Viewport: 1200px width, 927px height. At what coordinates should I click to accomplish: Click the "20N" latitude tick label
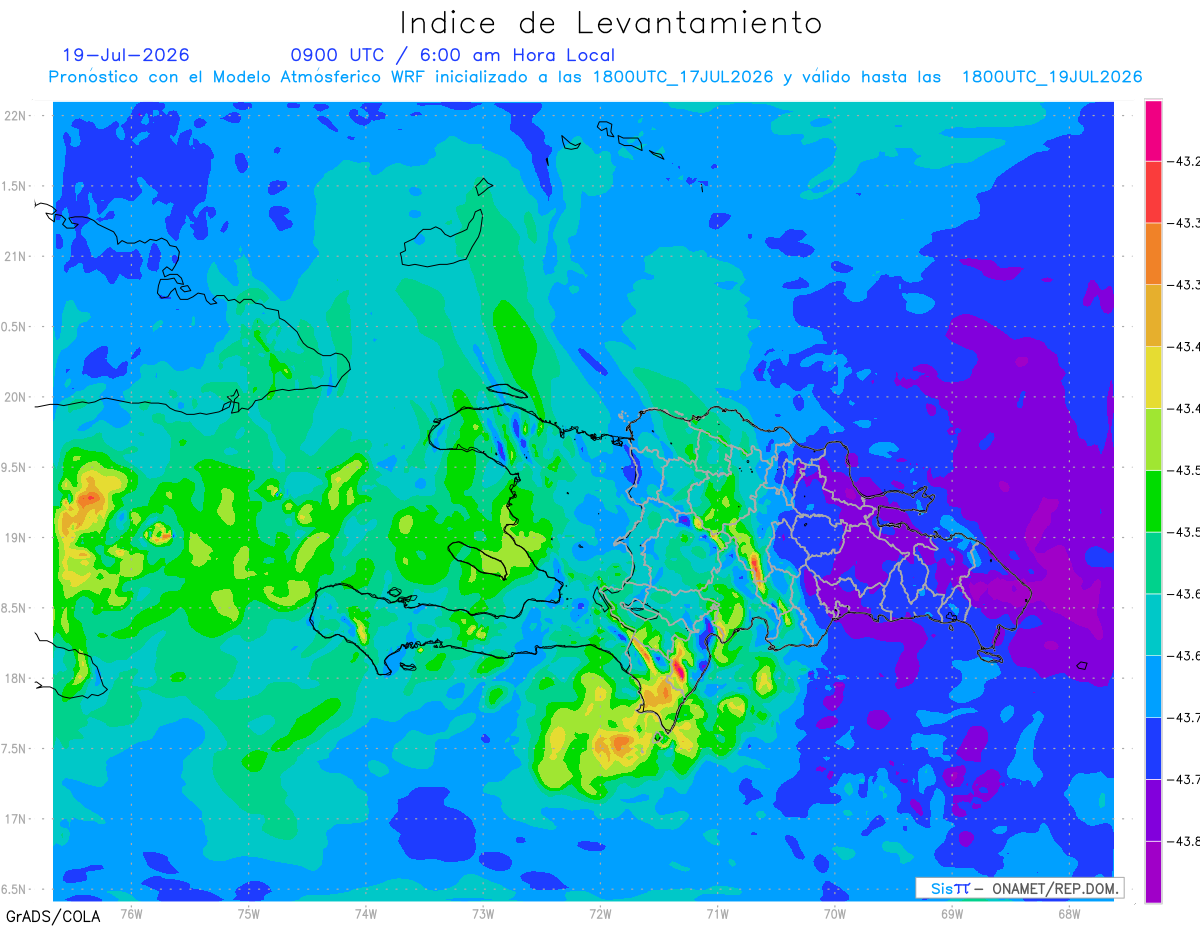coord(16,397)
